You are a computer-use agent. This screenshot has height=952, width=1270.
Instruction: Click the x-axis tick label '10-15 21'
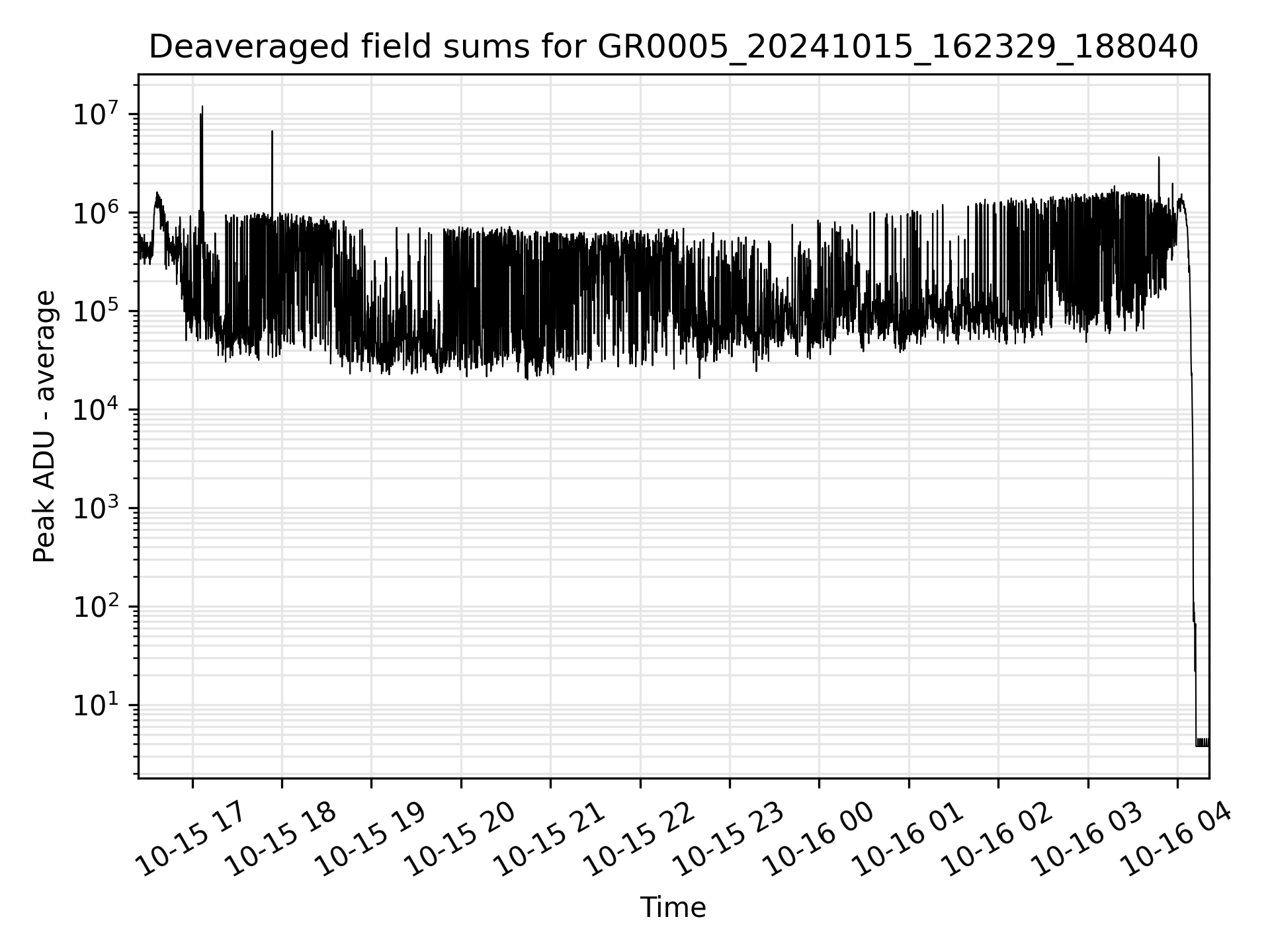point(548,840)
